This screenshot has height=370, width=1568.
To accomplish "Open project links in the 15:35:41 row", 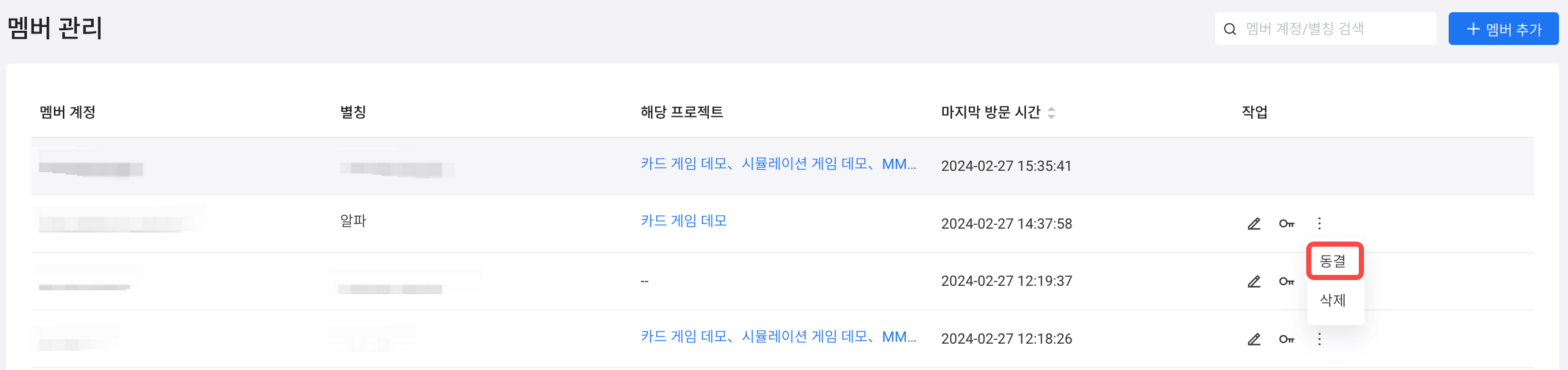I will coord(778,164).
